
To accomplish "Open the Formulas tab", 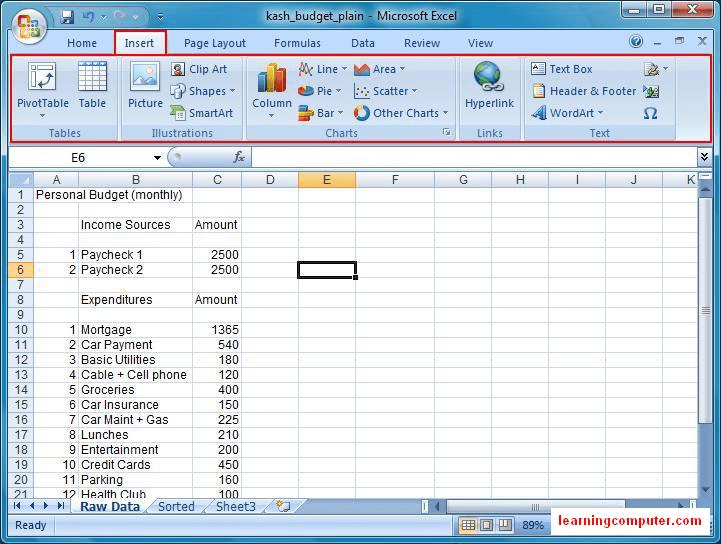I will click(x=297, y=43).
